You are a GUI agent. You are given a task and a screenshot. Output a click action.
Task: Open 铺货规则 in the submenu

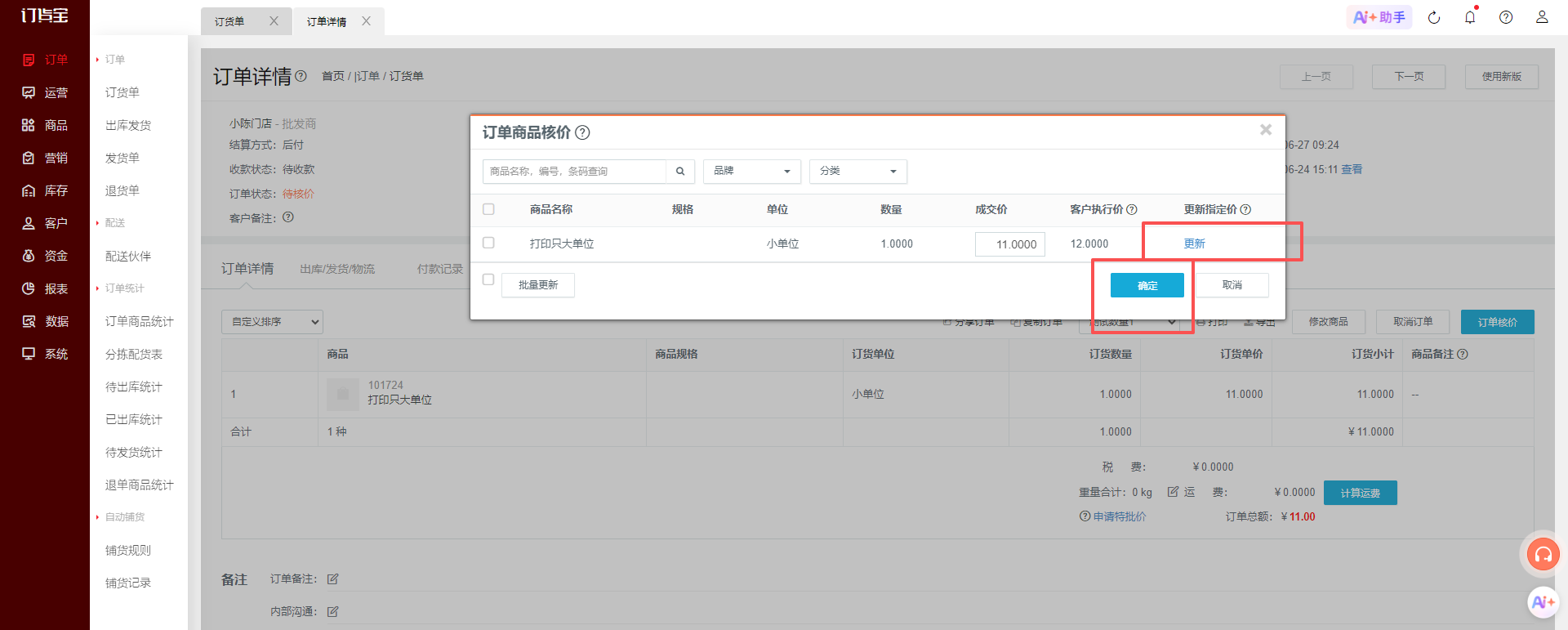pos(128,550)
